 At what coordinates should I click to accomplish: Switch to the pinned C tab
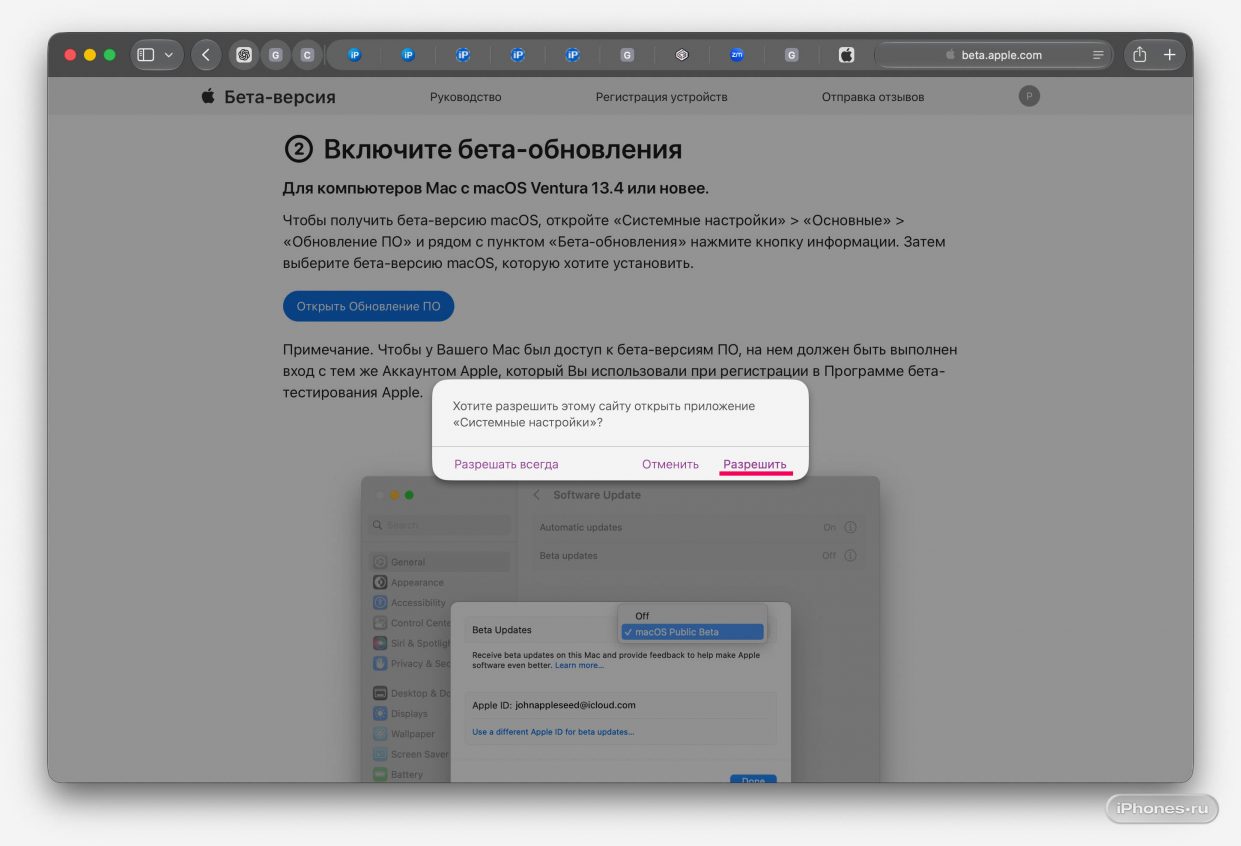coord(307,55)
